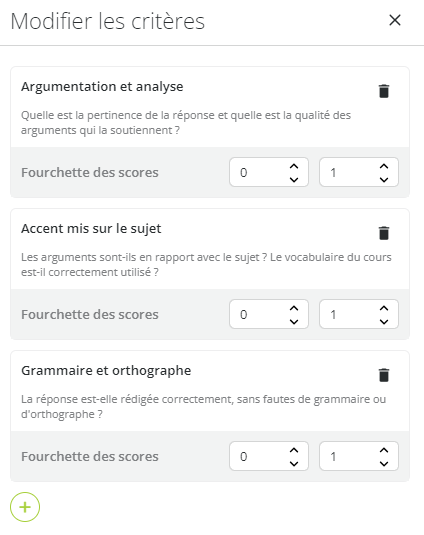
Task: Delete the Argumentation et analyse criterion
Action: (384, 91)
